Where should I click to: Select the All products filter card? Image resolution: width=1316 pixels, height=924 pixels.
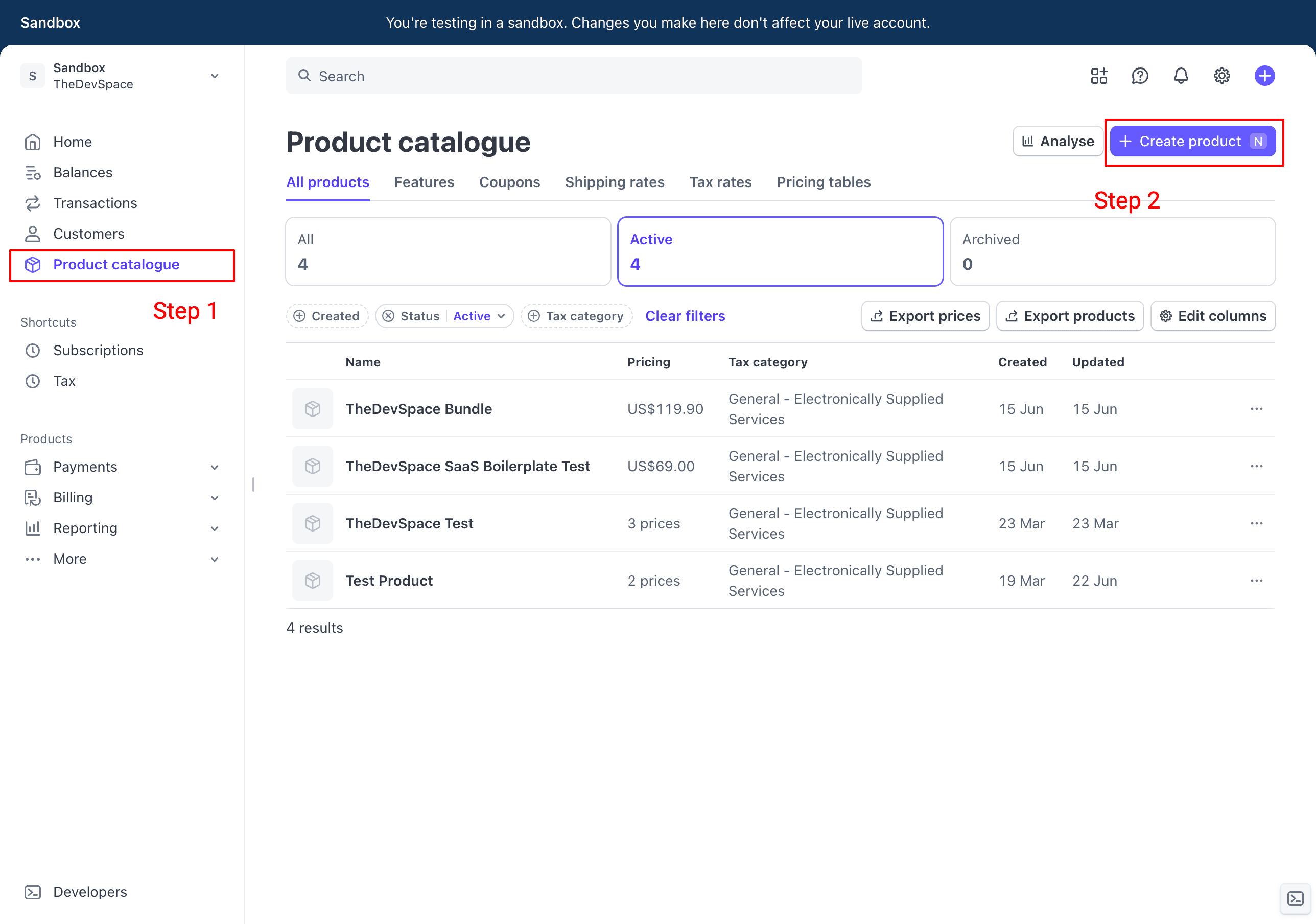(448, 251)
